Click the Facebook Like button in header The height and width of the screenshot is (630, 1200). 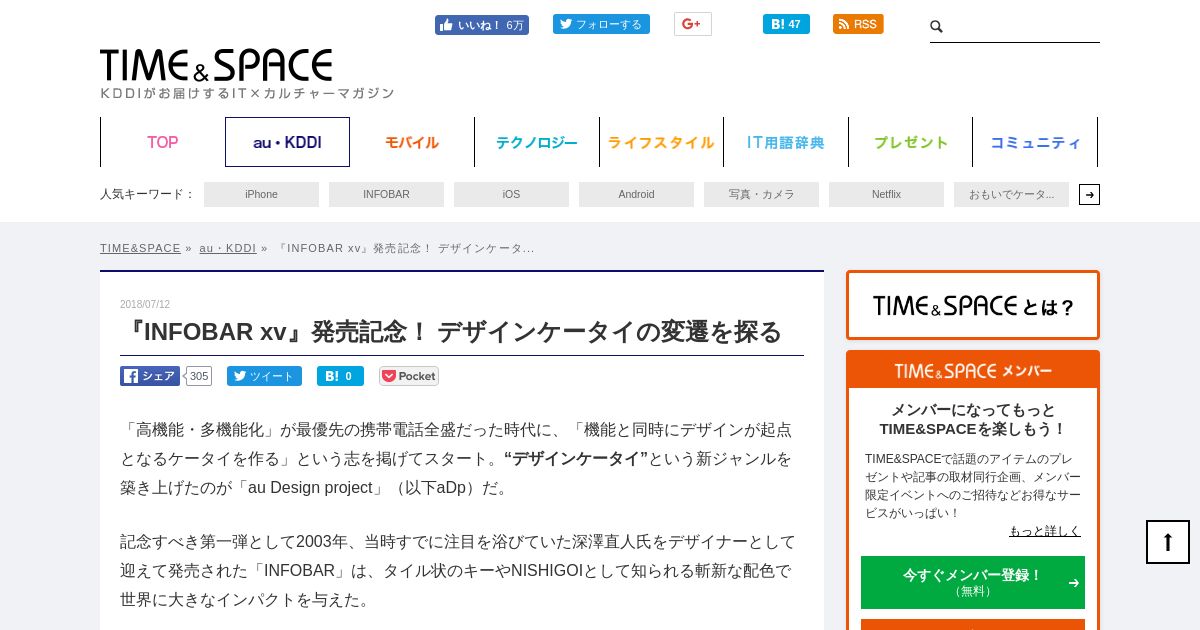pos(481,25)
